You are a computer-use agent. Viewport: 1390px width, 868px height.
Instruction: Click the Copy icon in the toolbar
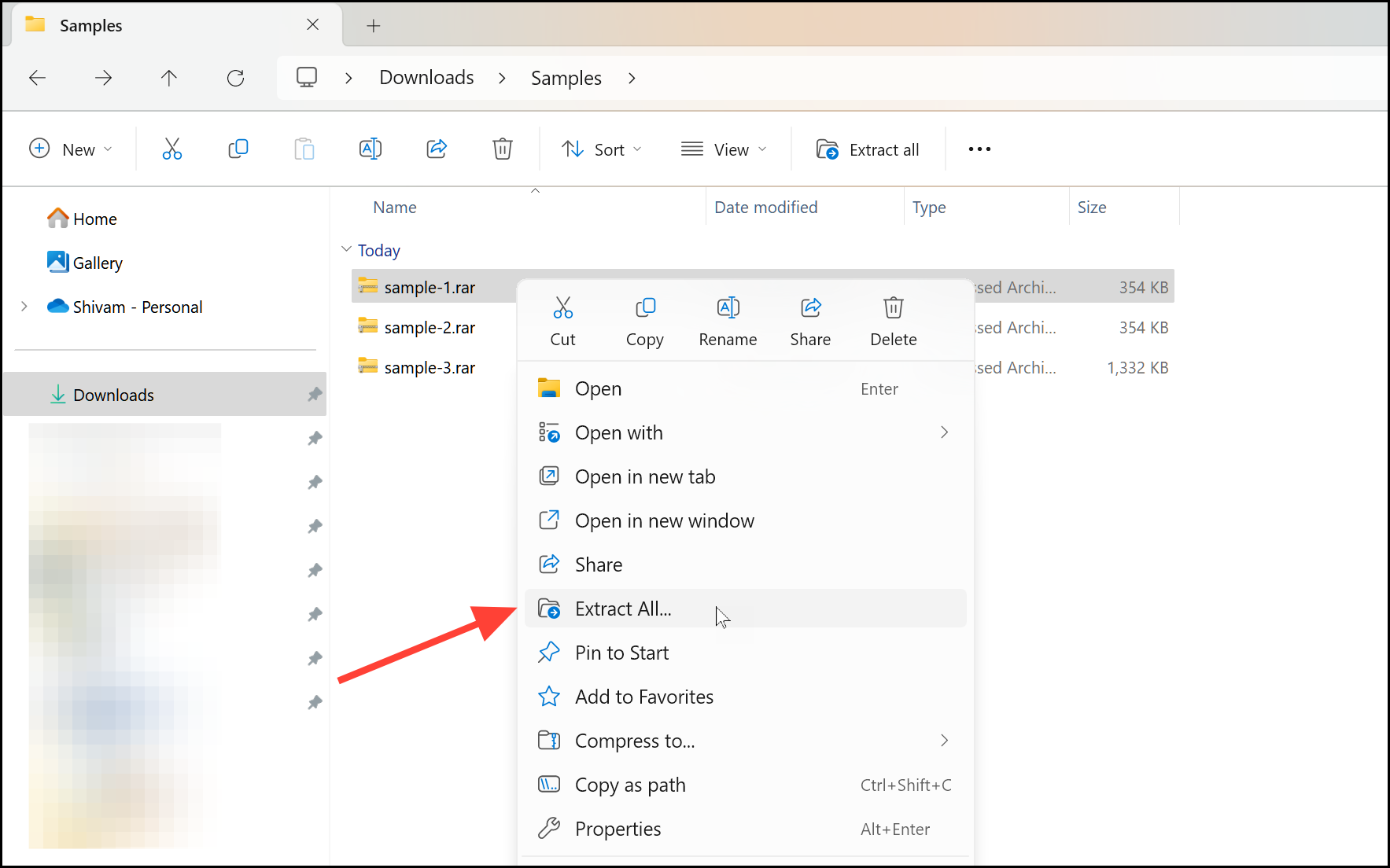238,149
